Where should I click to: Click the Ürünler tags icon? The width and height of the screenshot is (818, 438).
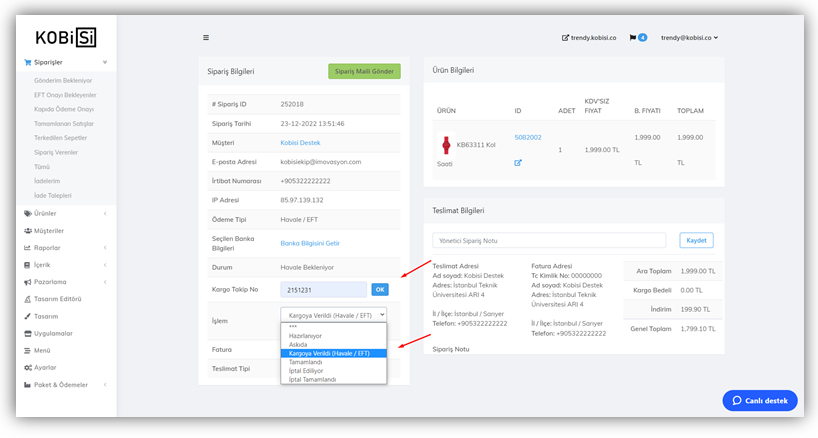pyautogui.click(x=28, y=213)
